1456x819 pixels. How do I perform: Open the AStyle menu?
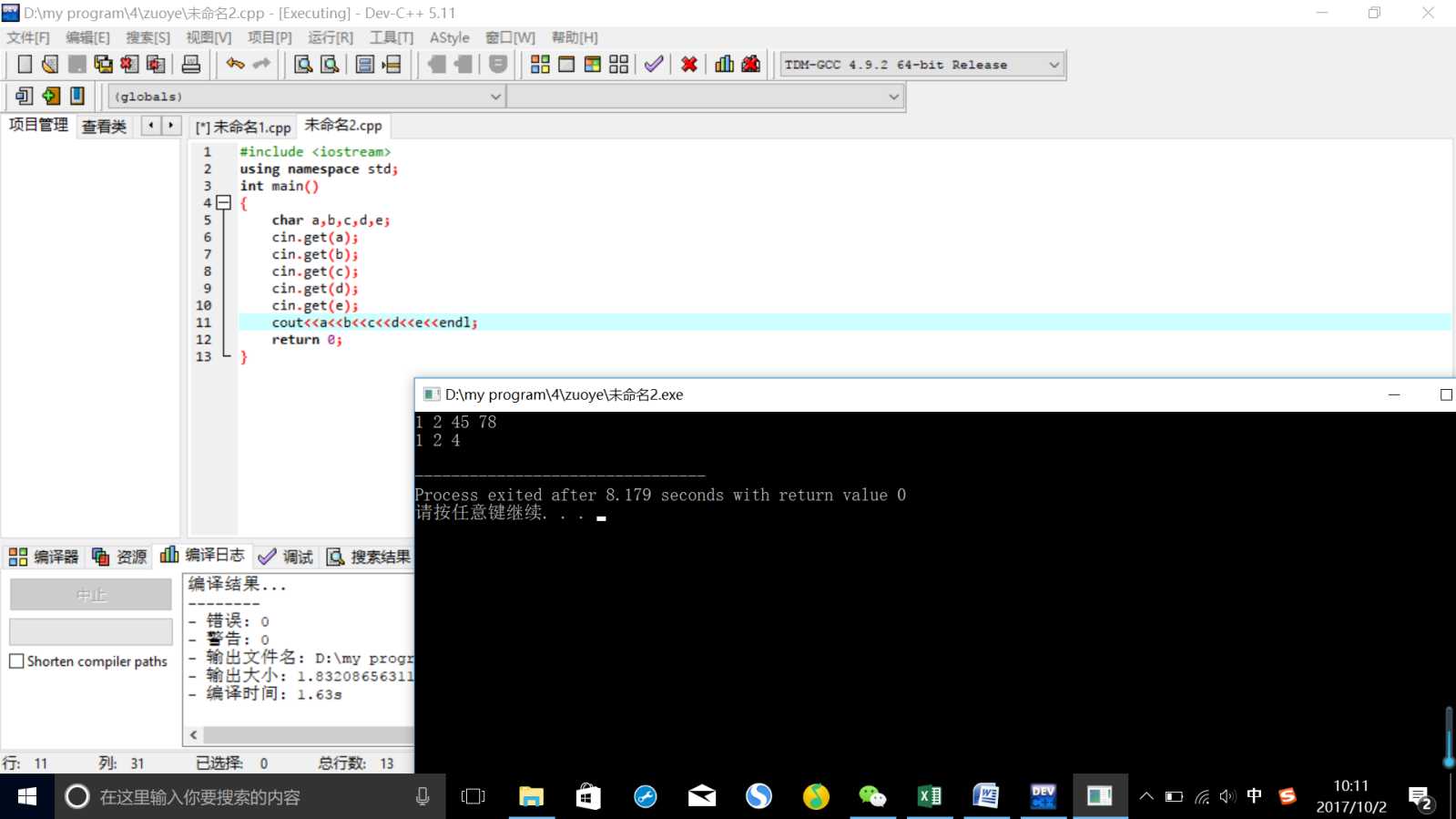pos(450,37)
